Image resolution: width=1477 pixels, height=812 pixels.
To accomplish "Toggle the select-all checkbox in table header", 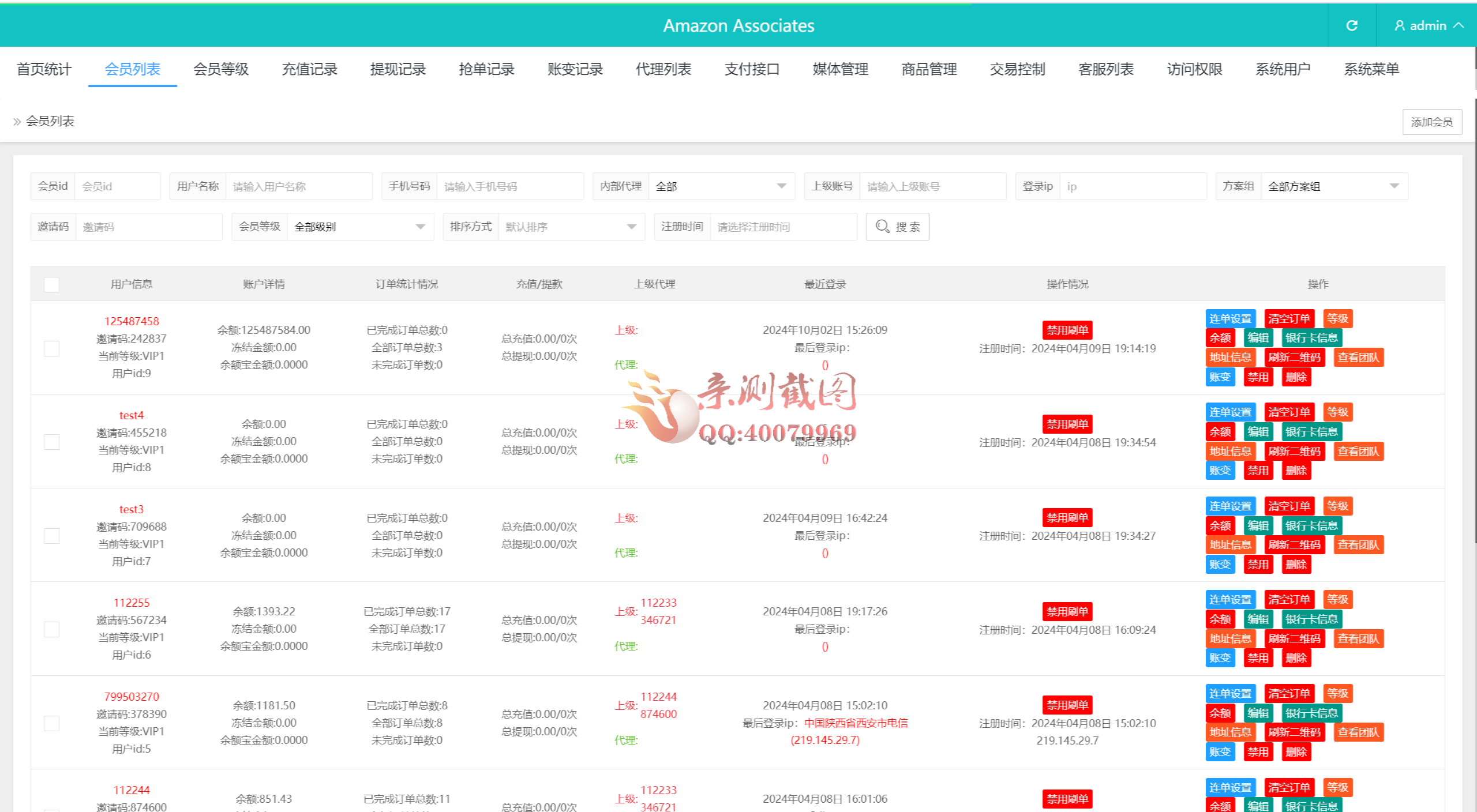I will 51,284.
